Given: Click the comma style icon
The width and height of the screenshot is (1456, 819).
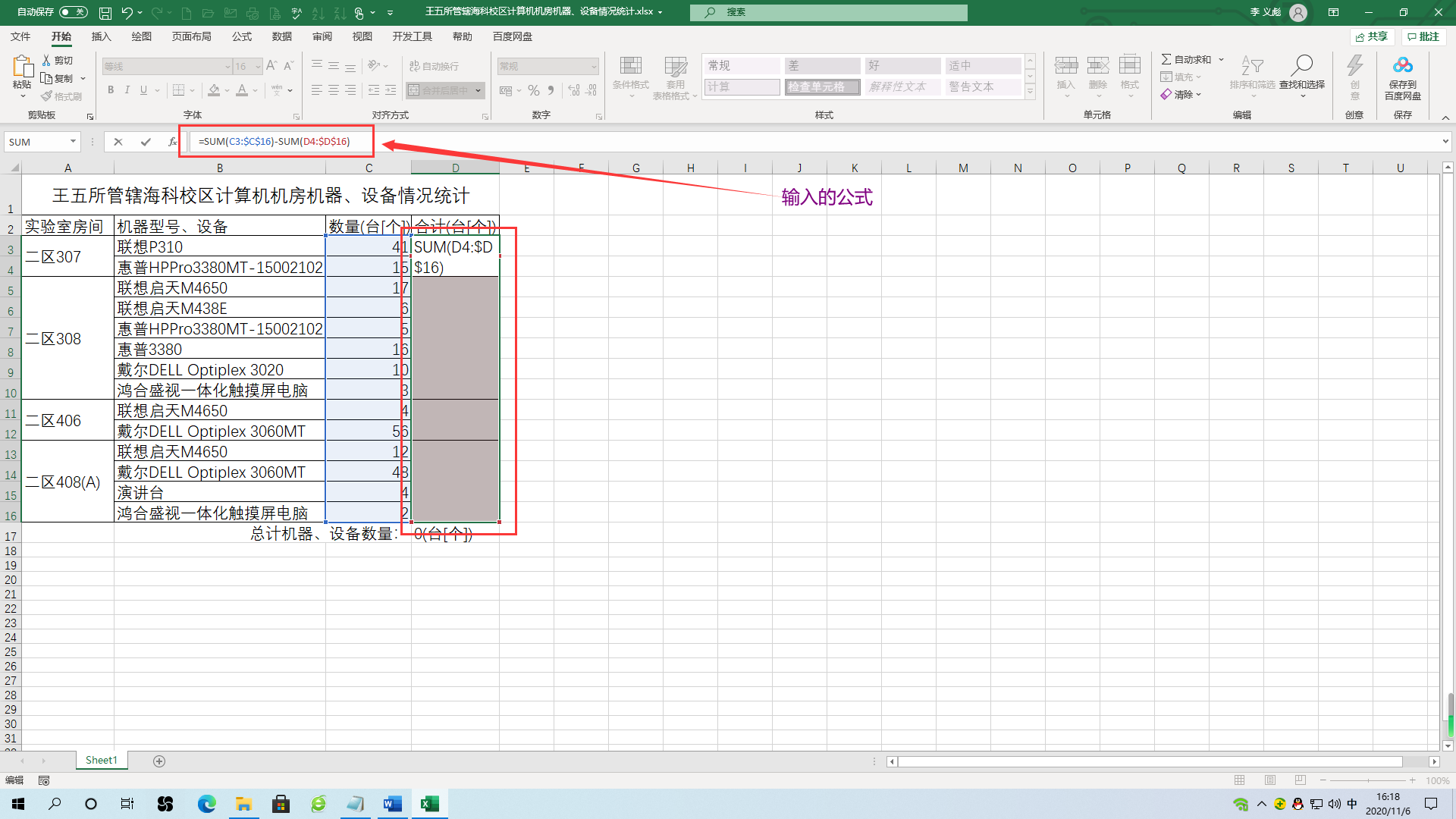Looking at the screenshot, I should click(x=551, y=90).
